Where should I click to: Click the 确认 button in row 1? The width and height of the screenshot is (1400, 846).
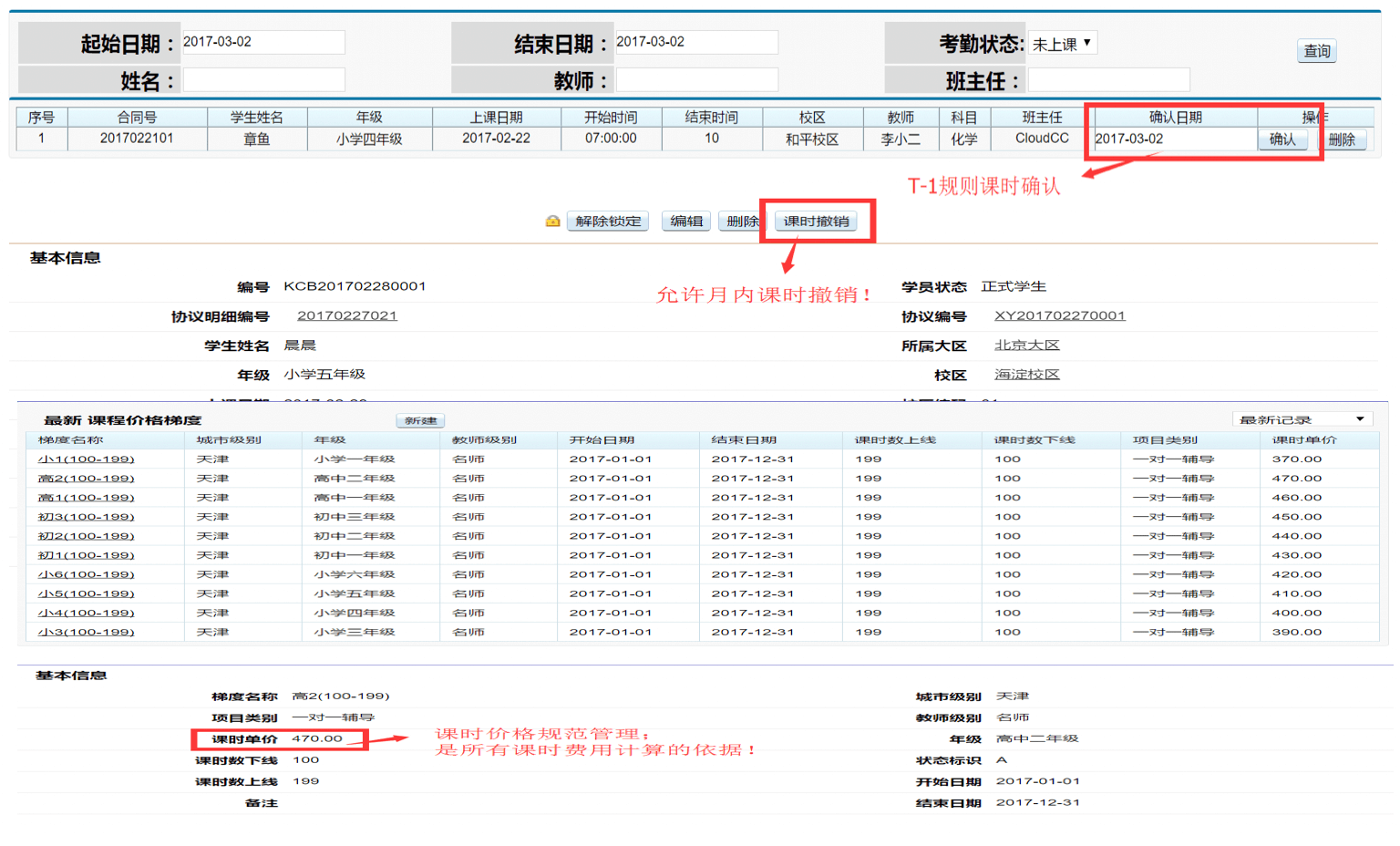tap(1282, 139)
